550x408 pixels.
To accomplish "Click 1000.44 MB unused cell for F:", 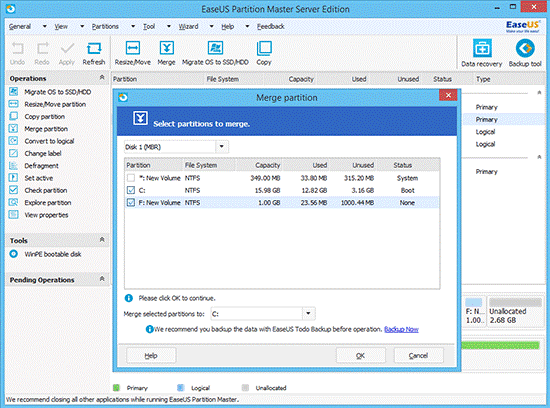I will (x=357, y=202).
